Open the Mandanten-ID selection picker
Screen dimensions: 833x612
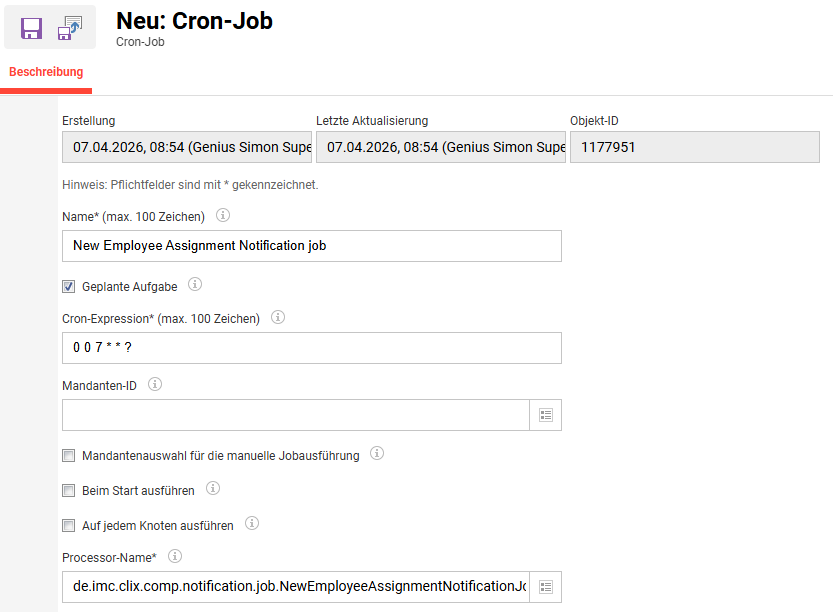(x=546, y=414)
